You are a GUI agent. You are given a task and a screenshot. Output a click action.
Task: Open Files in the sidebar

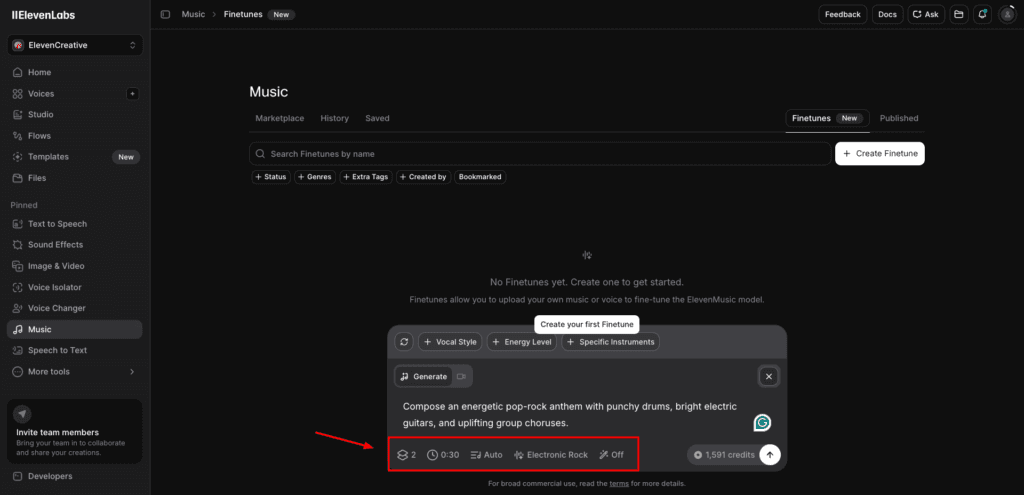[74, 178]
